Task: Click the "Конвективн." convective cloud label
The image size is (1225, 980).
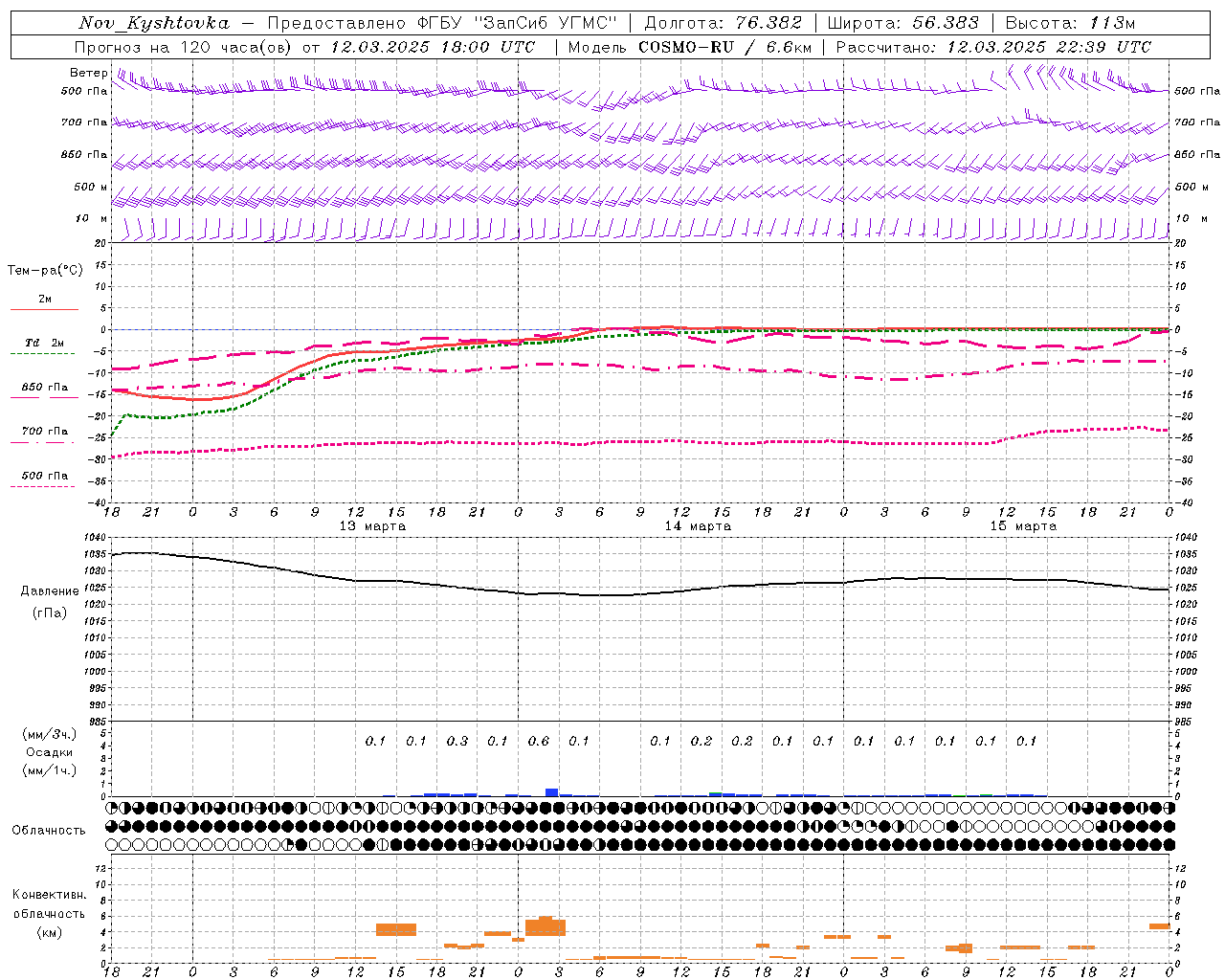Action: point(50,895)
